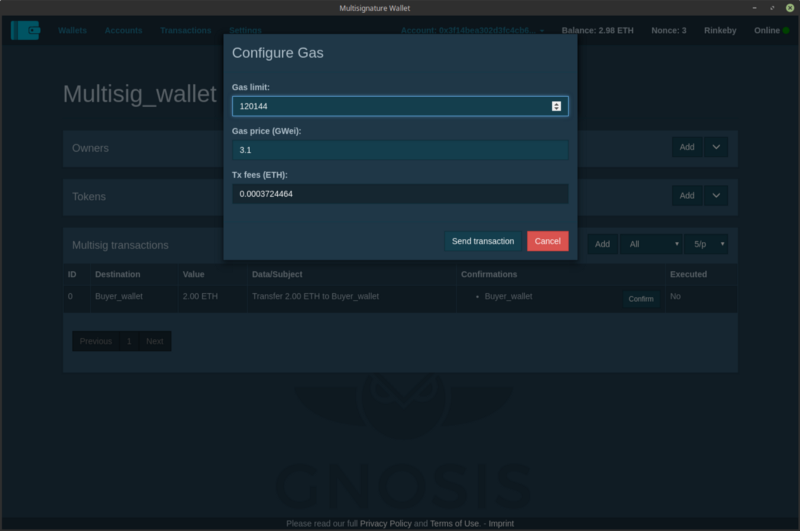Open the Wallets navigation tab
Screen dimensions: 800x531
pos(72,31)
